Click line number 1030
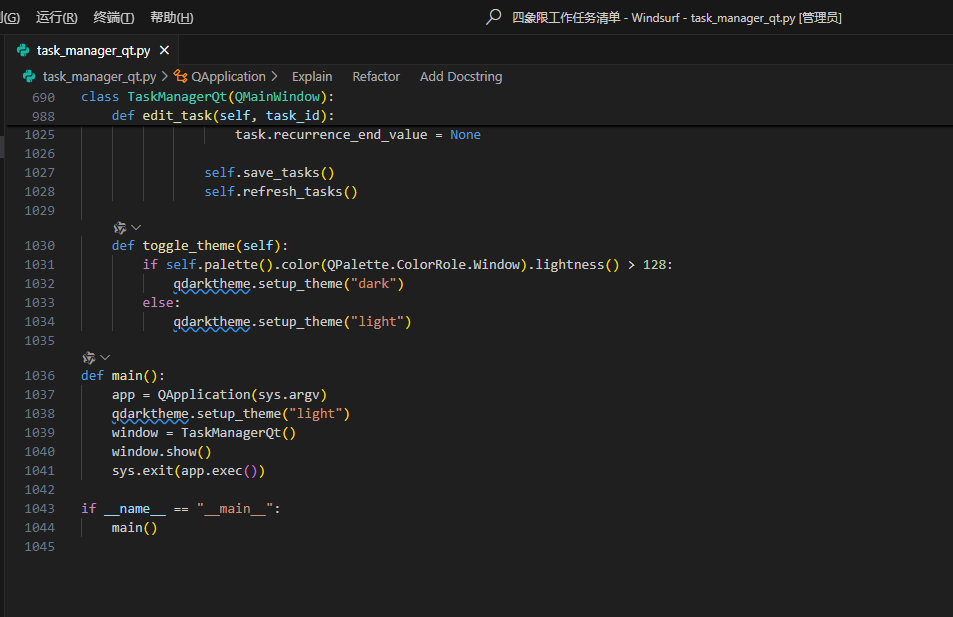Image resolution: width=953 pixels, height=617 pixels. pos(40,246)
